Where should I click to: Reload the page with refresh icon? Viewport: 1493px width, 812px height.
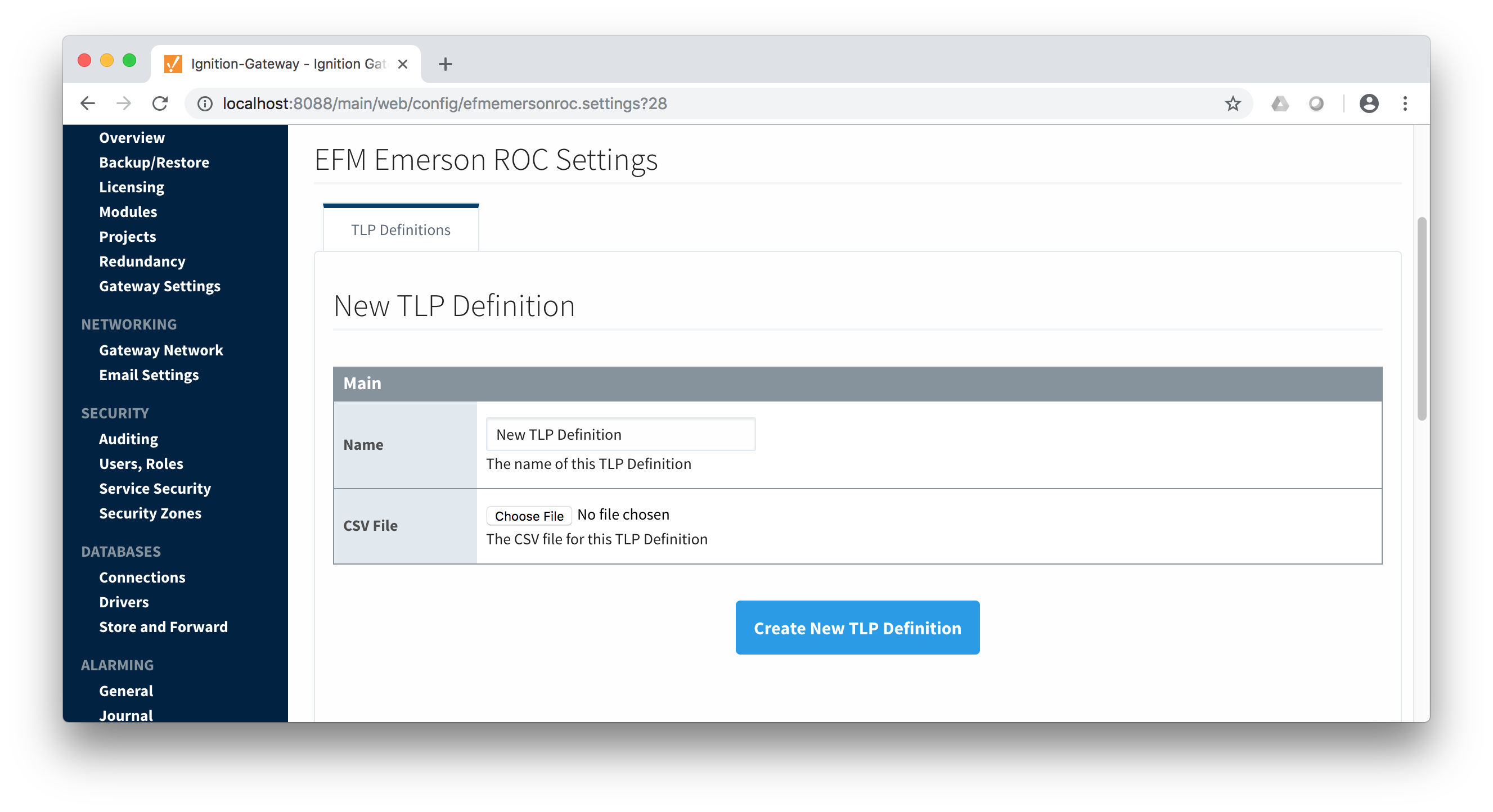pos(160,103)
